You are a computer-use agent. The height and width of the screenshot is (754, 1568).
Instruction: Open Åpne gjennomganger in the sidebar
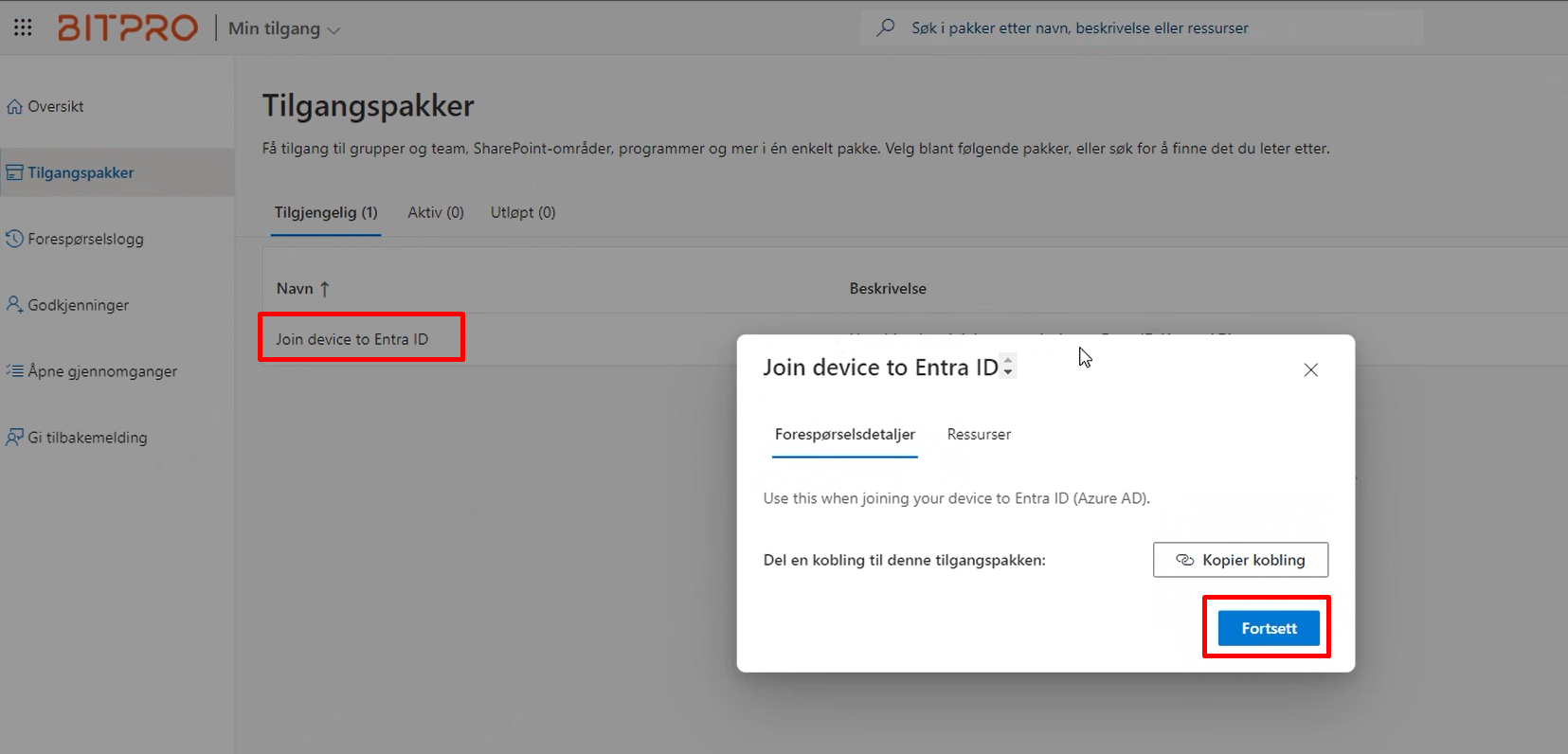click(x=117, y=371)
